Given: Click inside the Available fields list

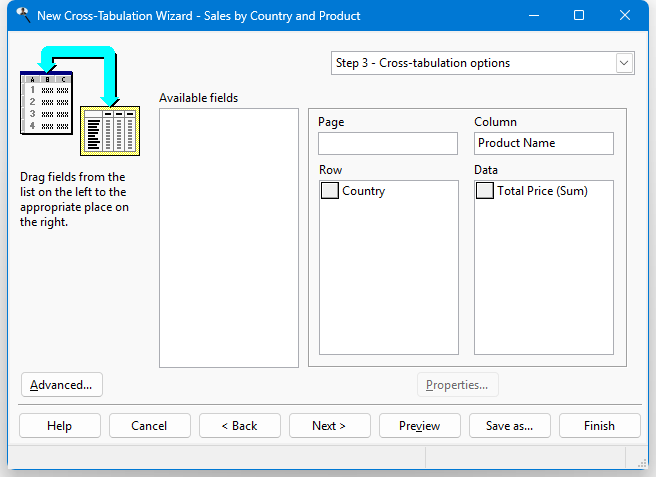Looking at the screenshot, I should tap(228, 237).
